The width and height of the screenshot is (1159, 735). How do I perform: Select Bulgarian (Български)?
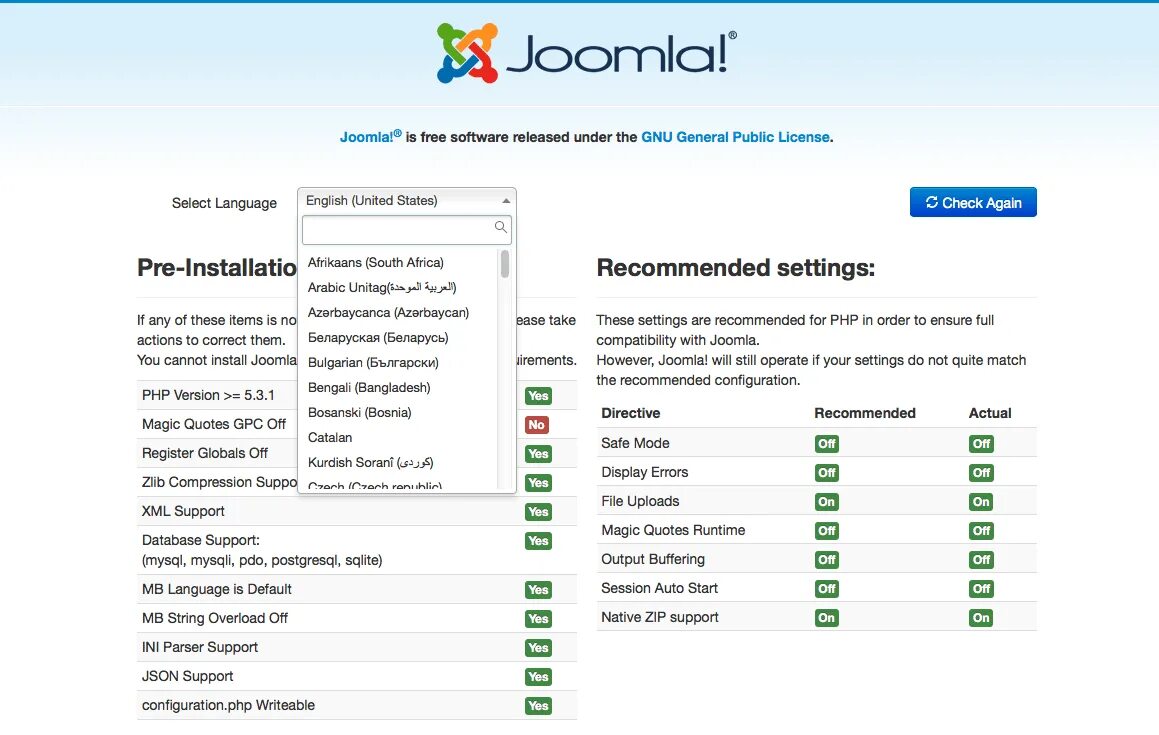tap(373, 362)
